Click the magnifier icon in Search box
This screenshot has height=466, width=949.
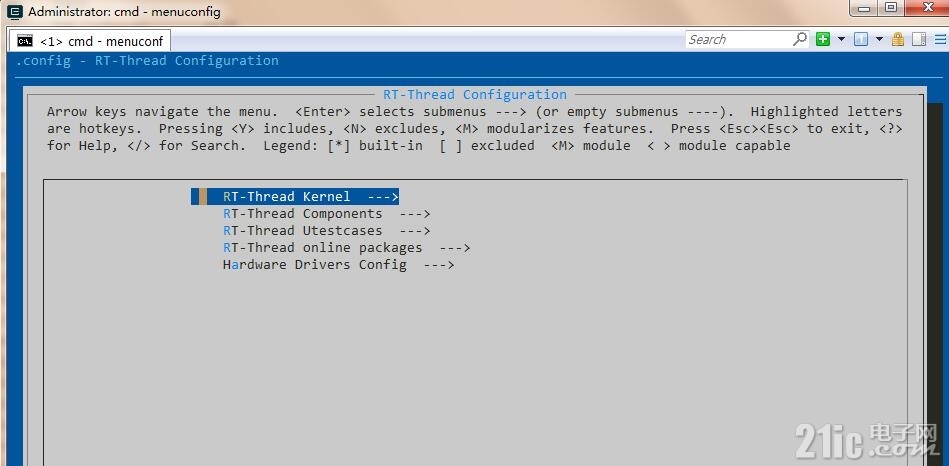[800, 39]
